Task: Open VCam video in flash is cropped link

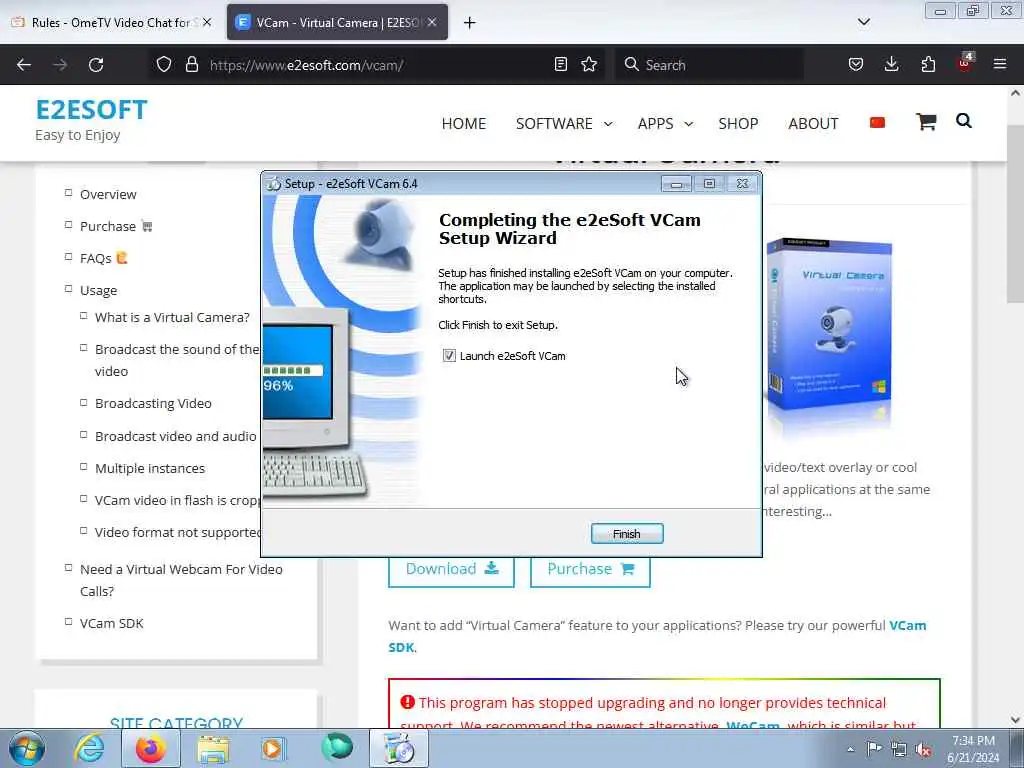Action: tap(177, 500)
